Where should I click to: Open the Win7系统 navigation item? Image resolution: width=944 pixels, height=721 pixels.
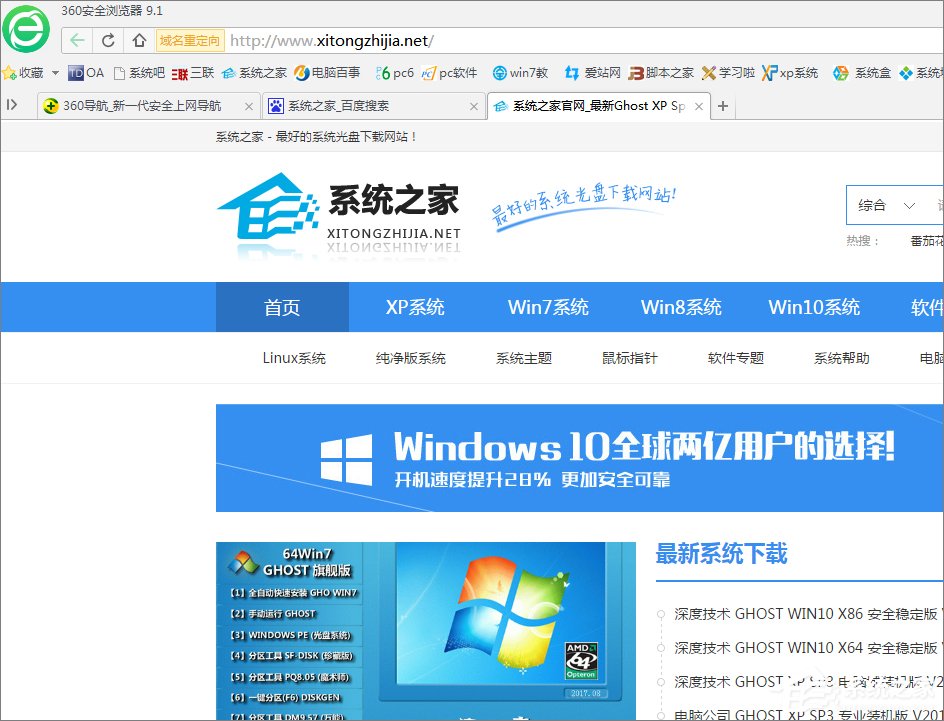click(x=548, y=307)
